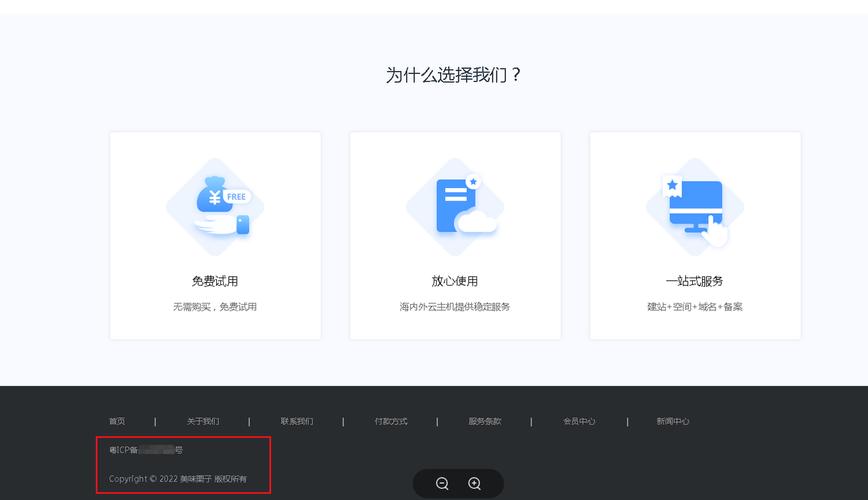This screenshot has width=868, height=500.
Task: Click the 粤ICP备 record number link
Action: click(146, 450)
